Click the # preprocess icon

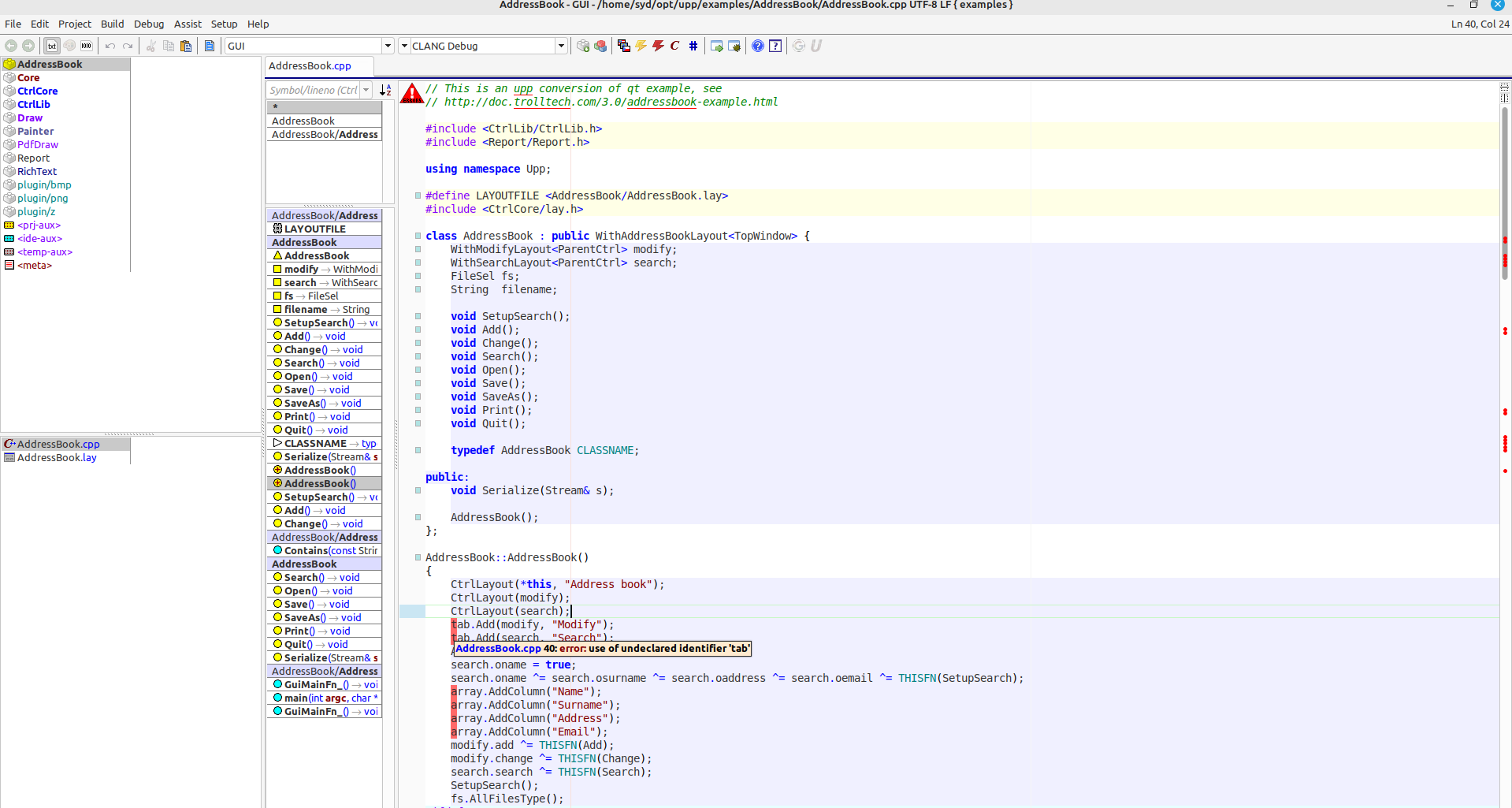tap(693, 46)
